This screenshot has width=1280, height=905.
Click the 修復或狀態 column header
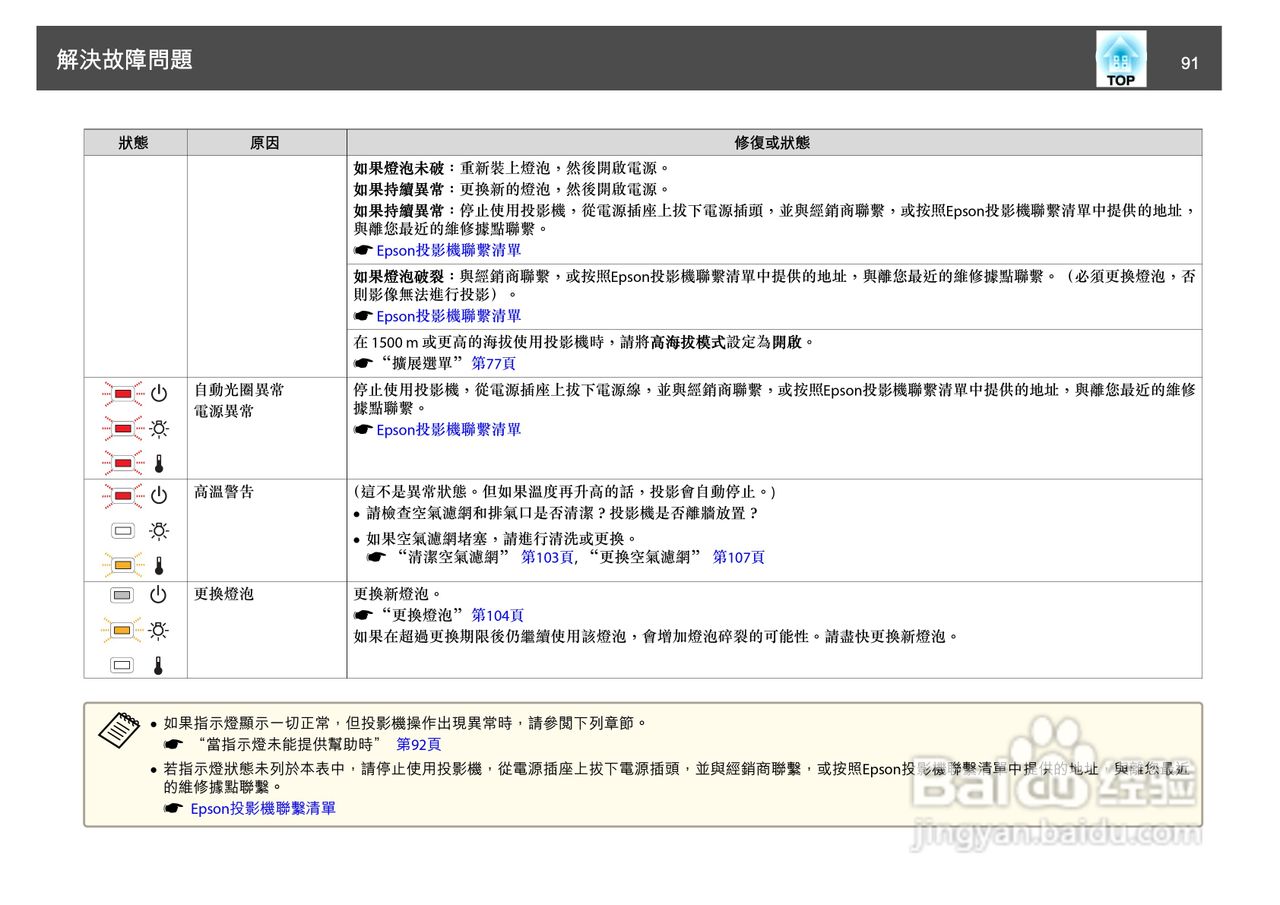click(773, 143)
